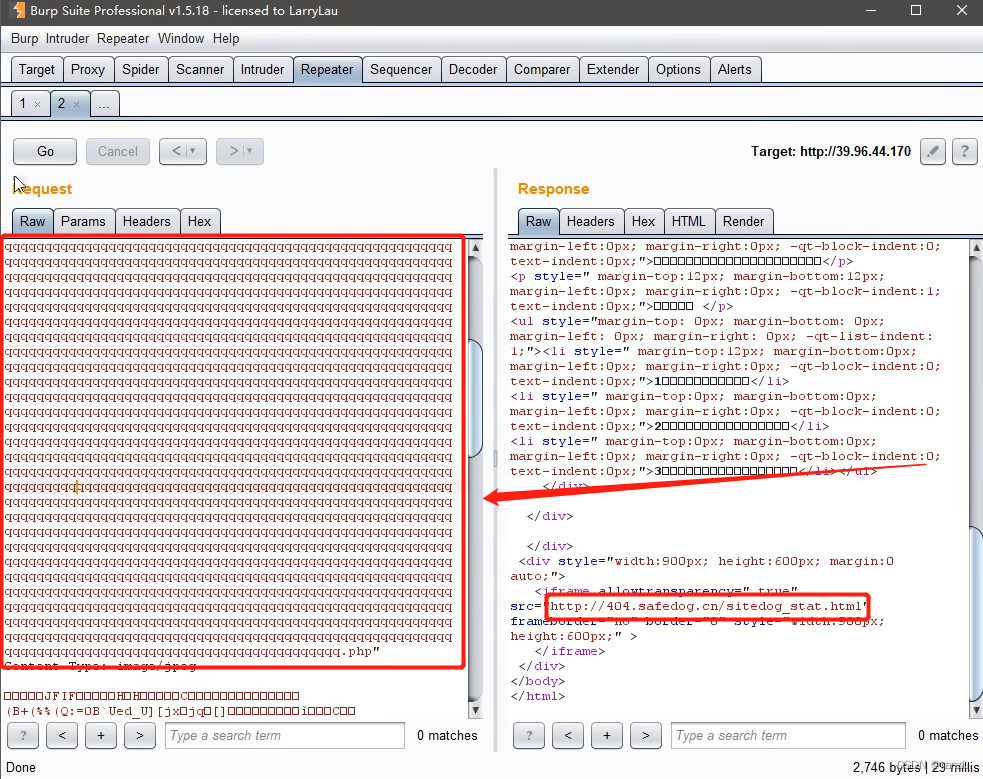Switch to the Scanner tab
The image size is (983, 779).
200,70
